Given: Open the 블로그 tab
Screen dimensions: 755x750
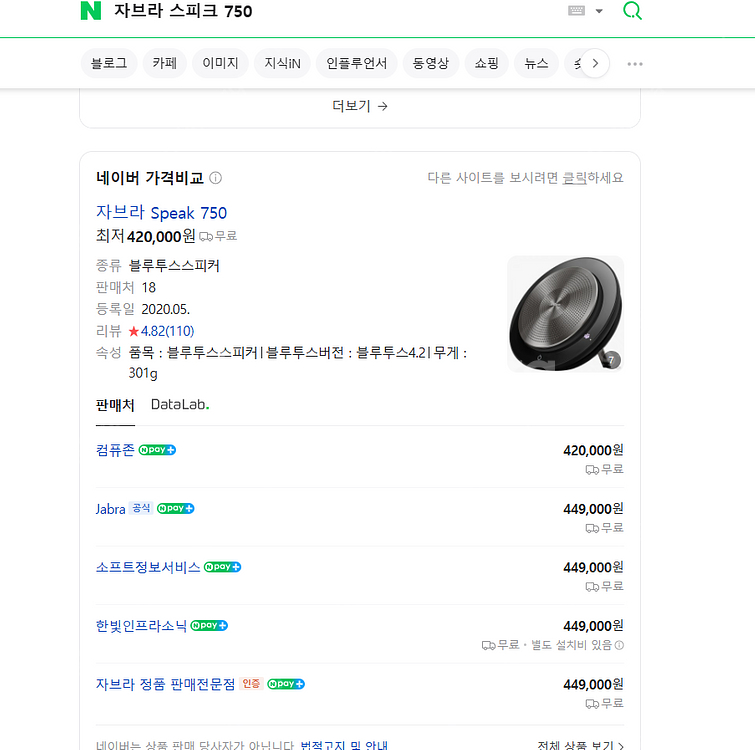Looking at the screenshot, I should [x=109, y=63].
